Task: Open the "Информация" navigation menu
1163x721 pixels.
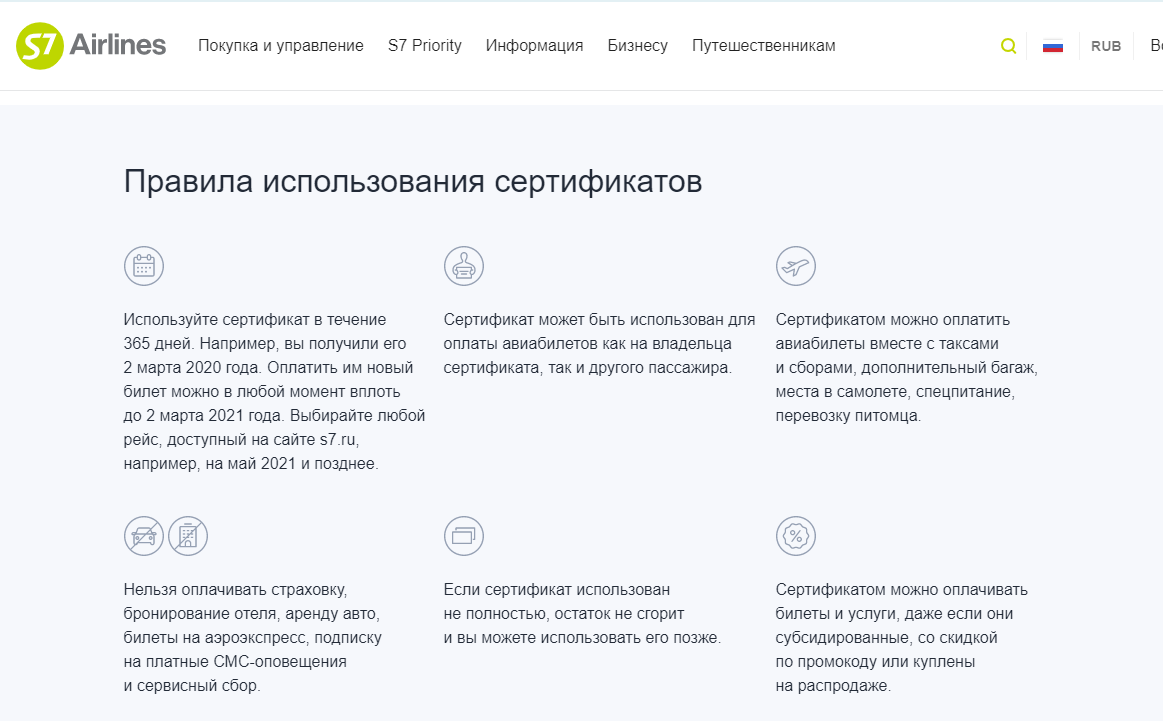Action: pyautogui.click(x=534, y=46)
